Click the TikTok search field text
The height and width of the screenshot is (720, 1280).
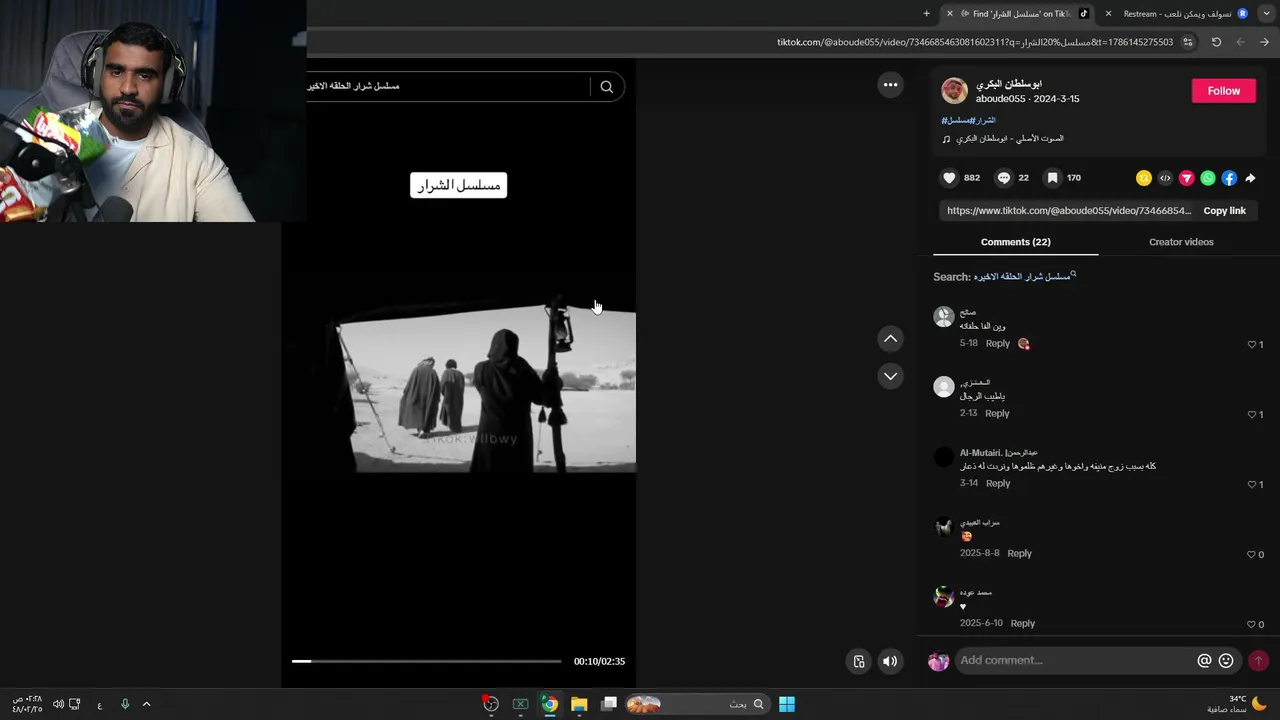[354, 86]
